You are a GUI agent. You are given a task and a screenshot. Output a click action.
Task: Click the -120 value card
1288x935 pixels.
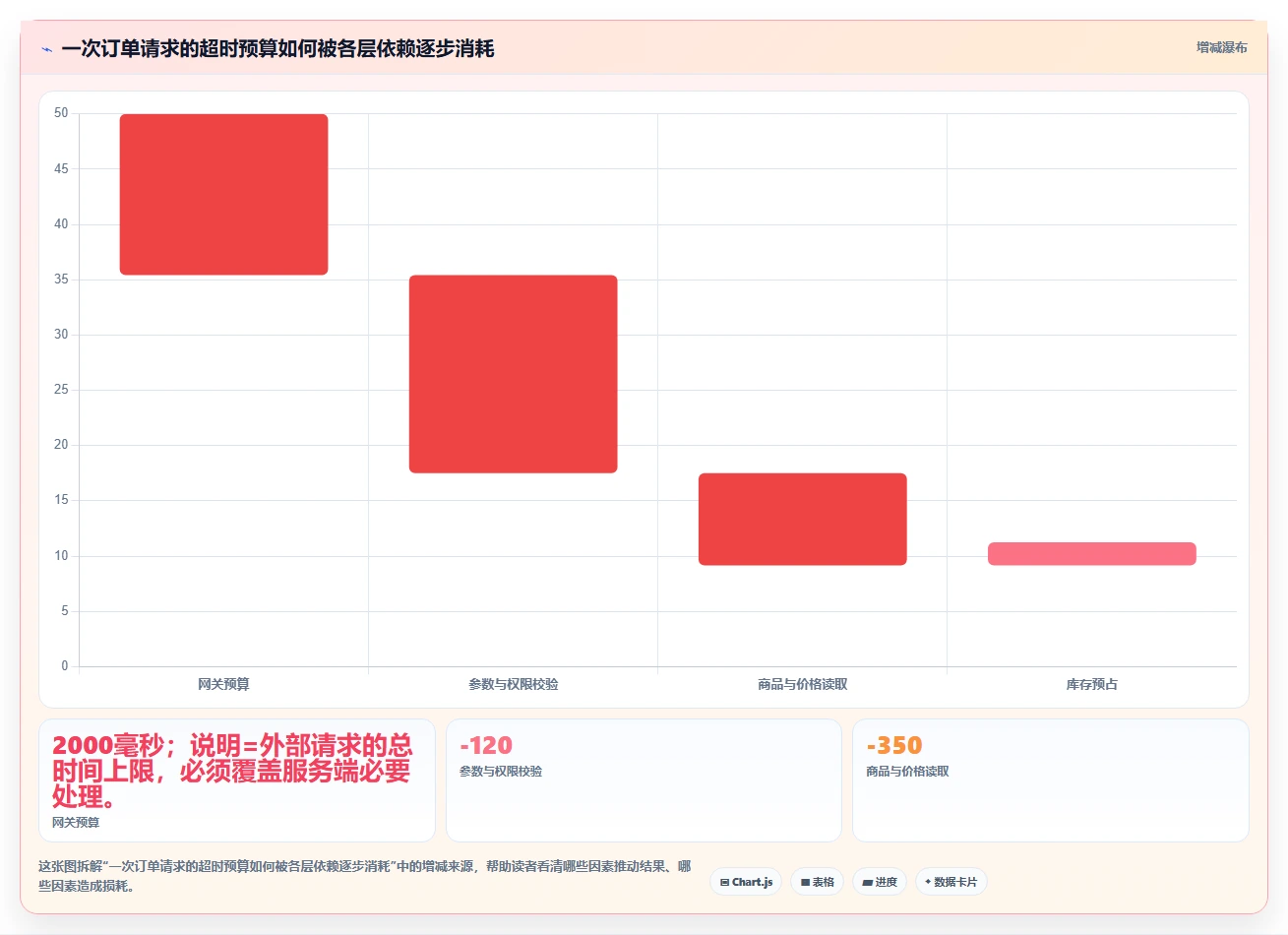click(x=644, y=780)
